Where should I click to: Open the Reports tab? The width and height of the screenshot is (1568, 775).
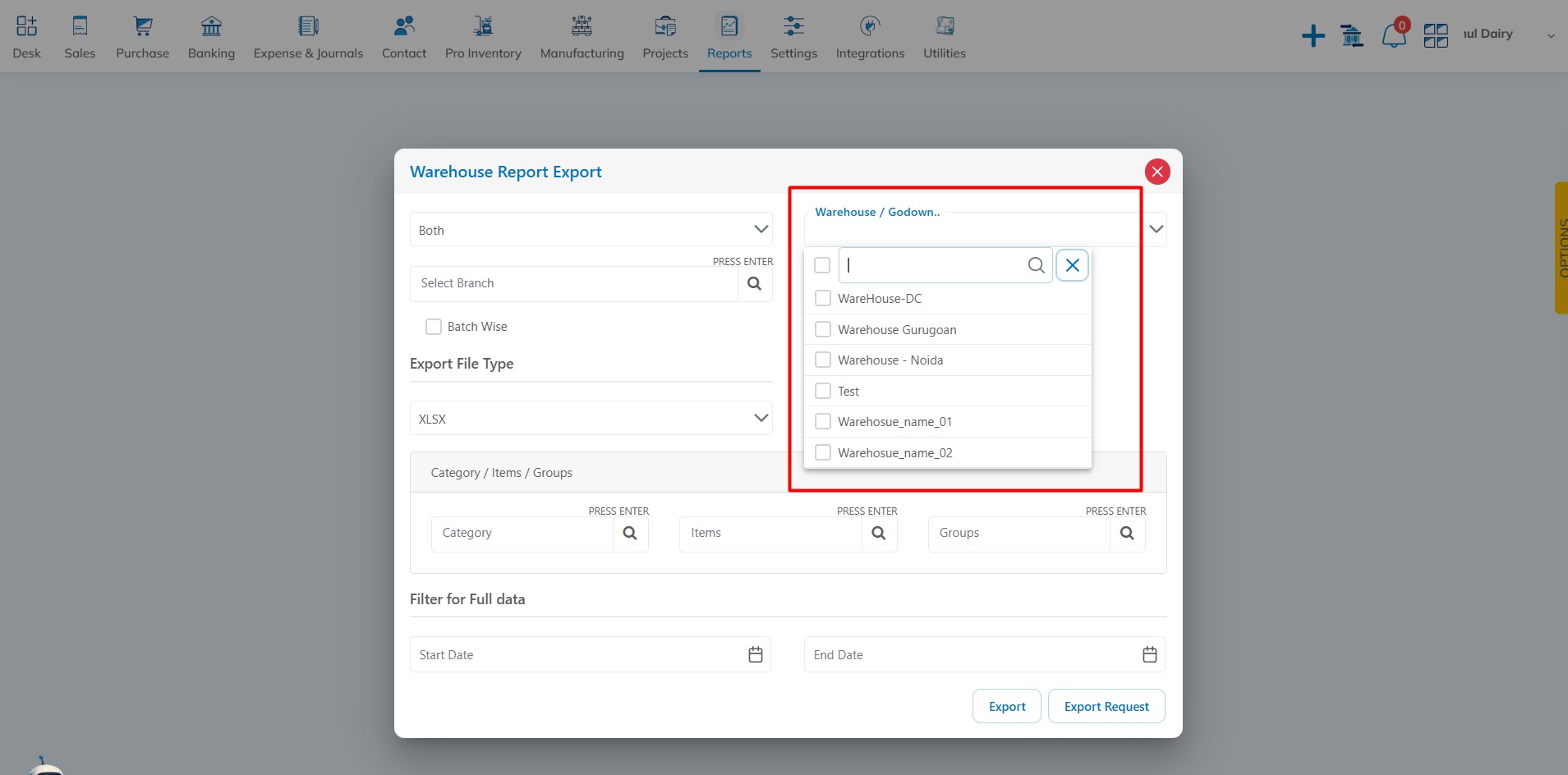point(729,37)
